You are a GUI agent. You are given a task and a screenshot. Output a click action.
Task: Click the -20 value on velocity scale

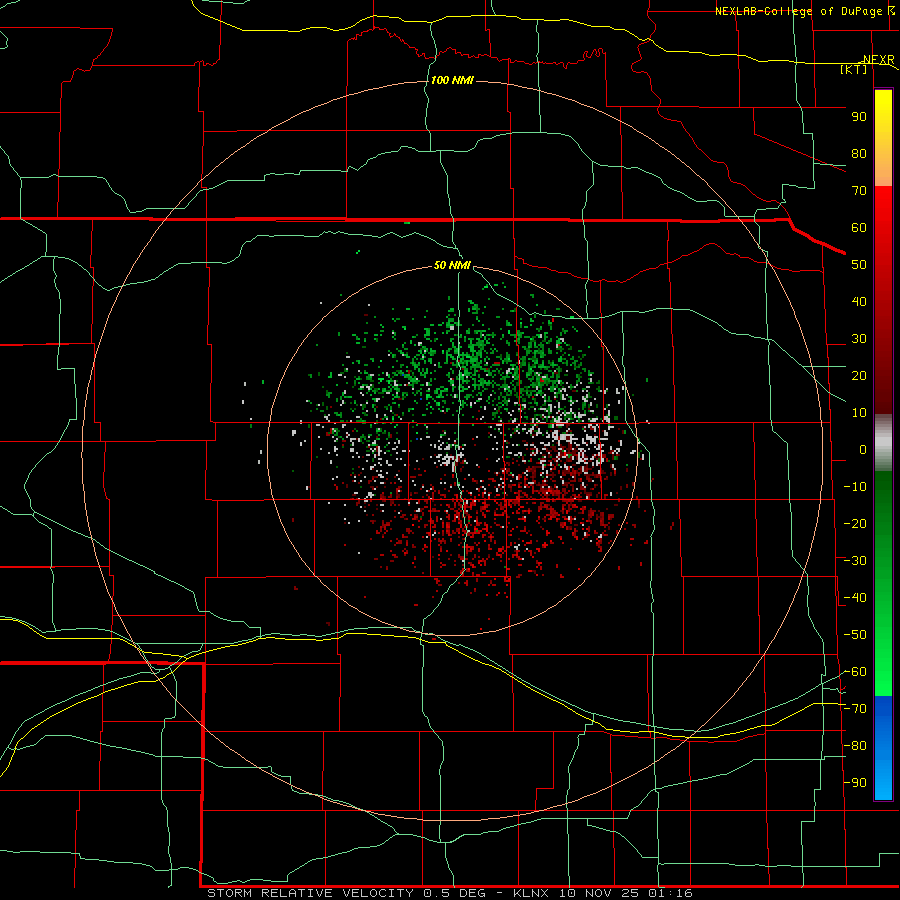pyautogui.click(x=855, y=524)
